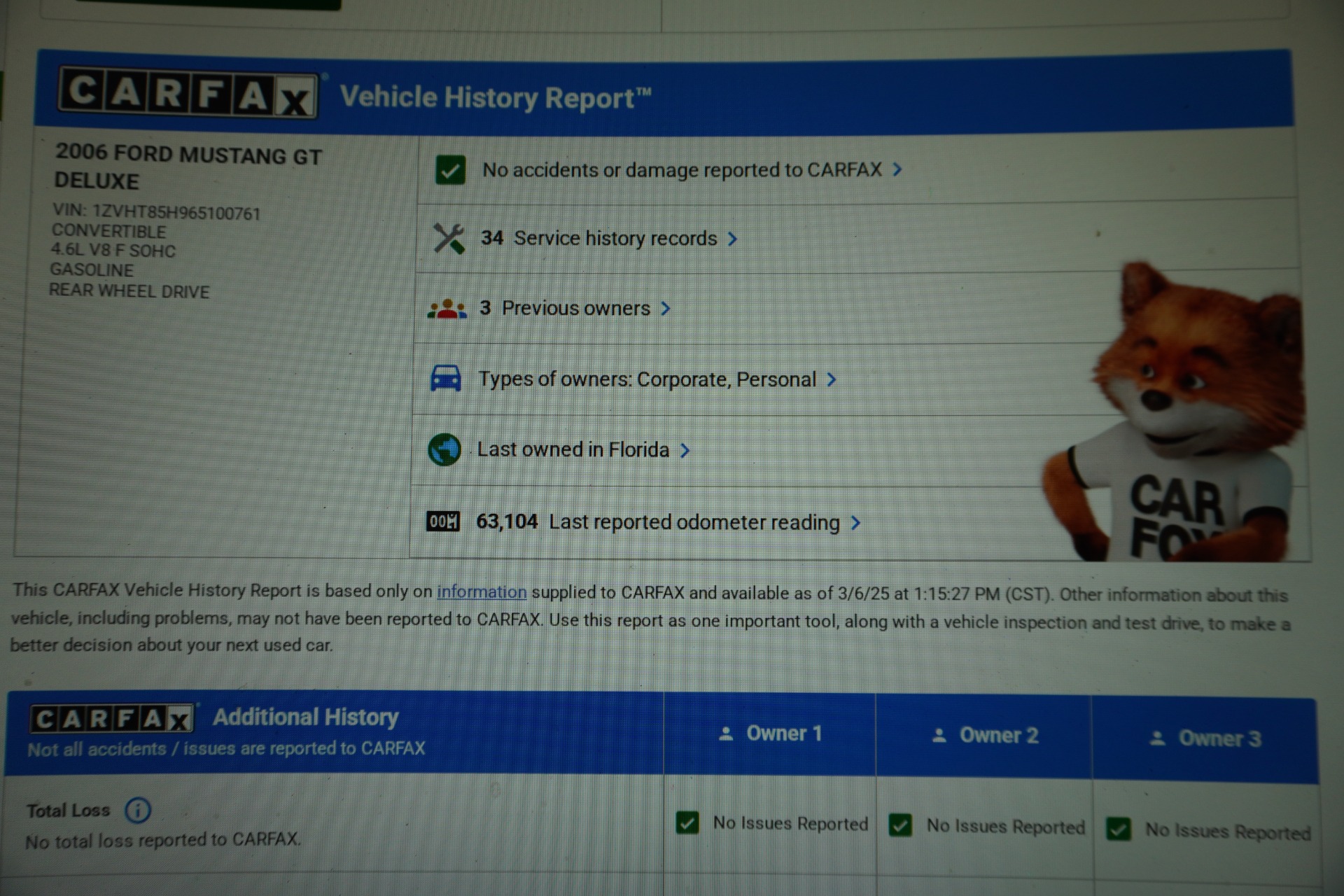Click the REAR WHEEL DRIVE text

(x=129, y=290)
